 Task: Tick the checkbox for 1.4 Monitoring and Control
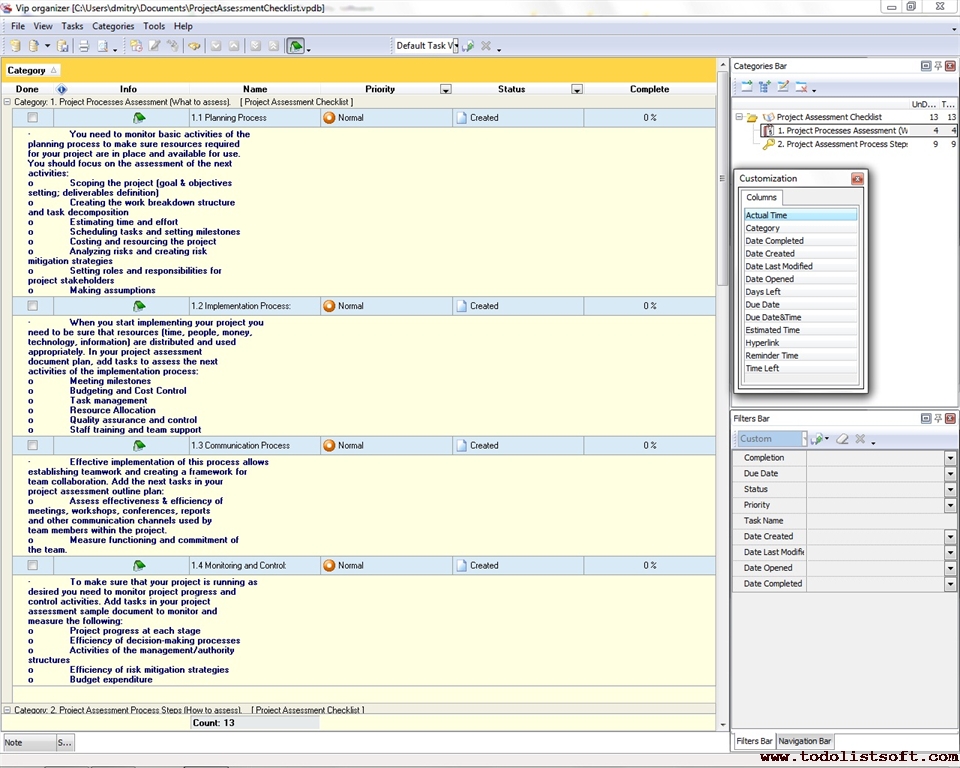(x=33, y=566)
